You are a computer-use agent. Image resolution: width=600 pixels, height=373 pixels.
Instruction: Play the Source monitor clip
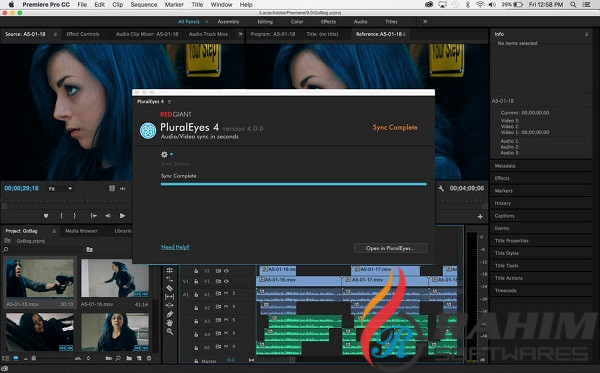coord(122,216)
